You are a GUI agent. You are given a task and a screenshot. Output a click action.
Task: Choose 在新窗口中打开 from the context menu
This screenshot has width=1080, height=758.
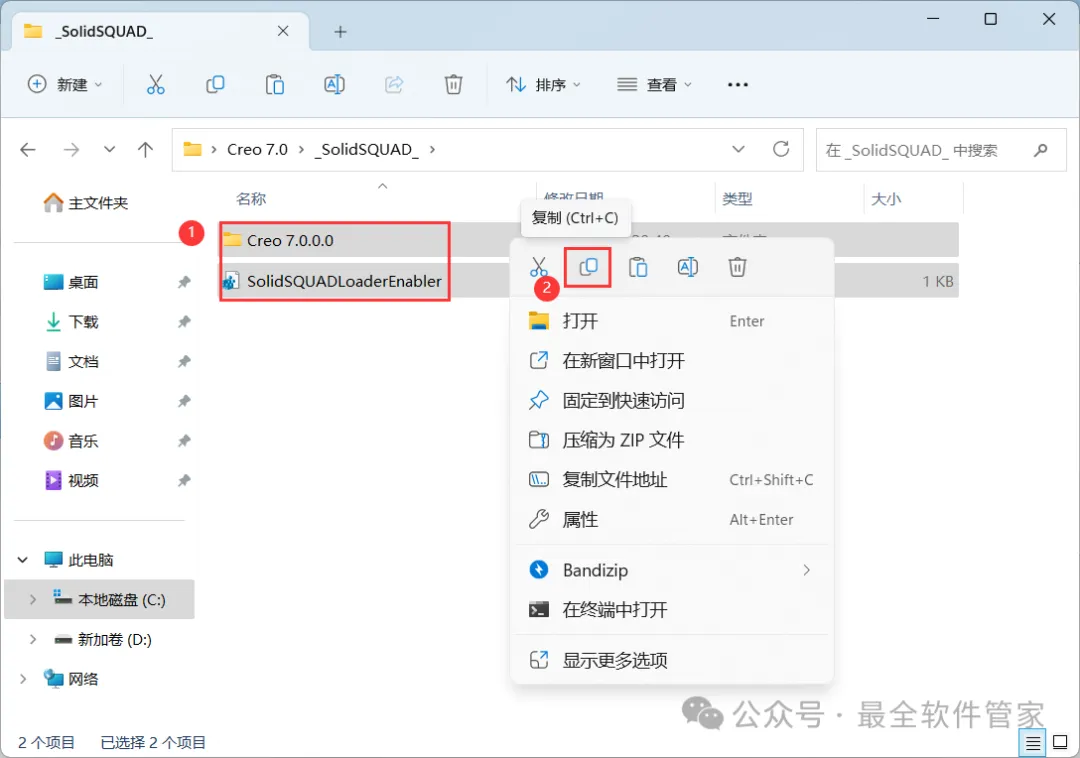(672, 361)
